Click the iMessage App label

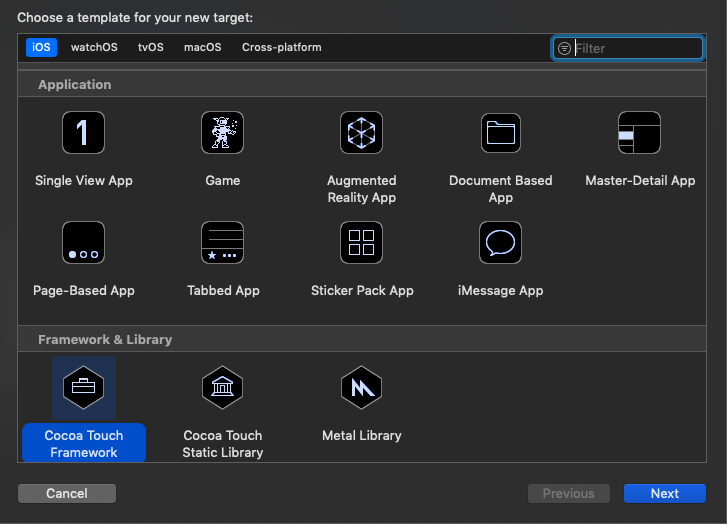500,291
